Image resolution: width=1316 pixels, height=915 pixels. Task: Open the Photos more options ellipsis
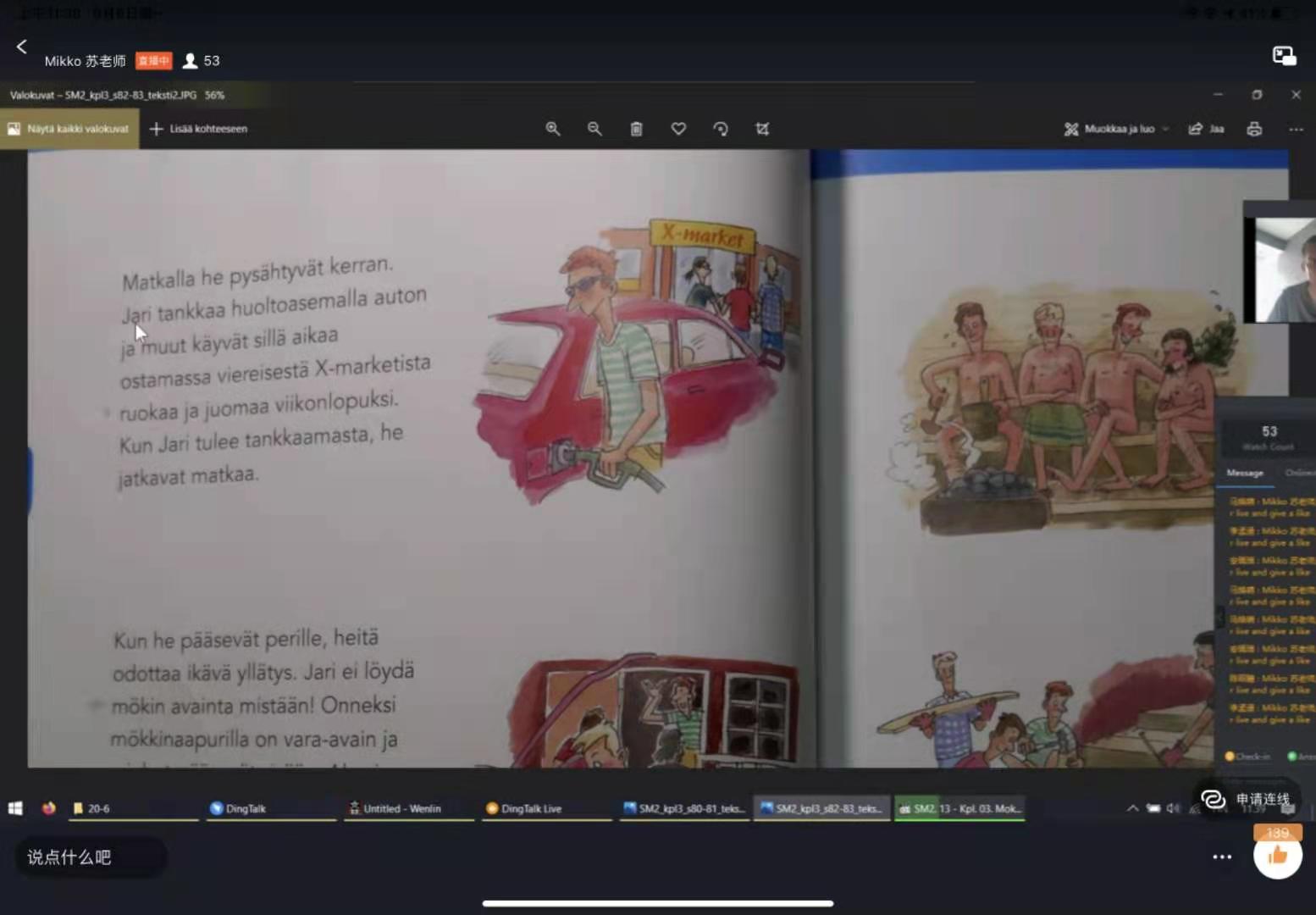point(1296,130)
